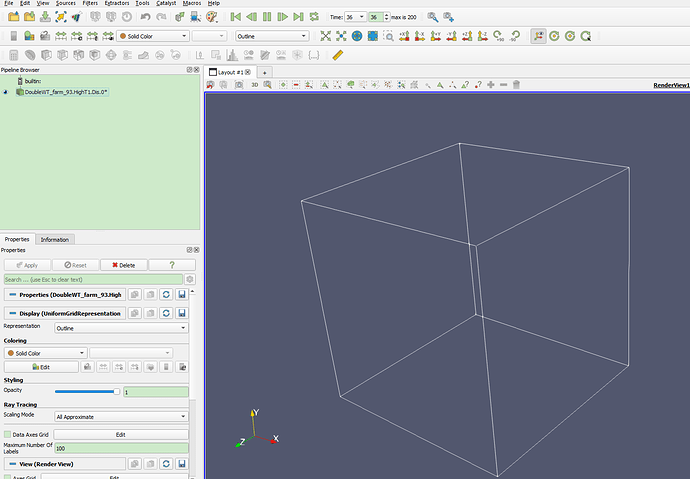Viewport: 690px width, 479px height.
Task: Toggle visibility eye of DoubleWT_farm dataset
Action: pyautogui.click(x=7, y=91)
